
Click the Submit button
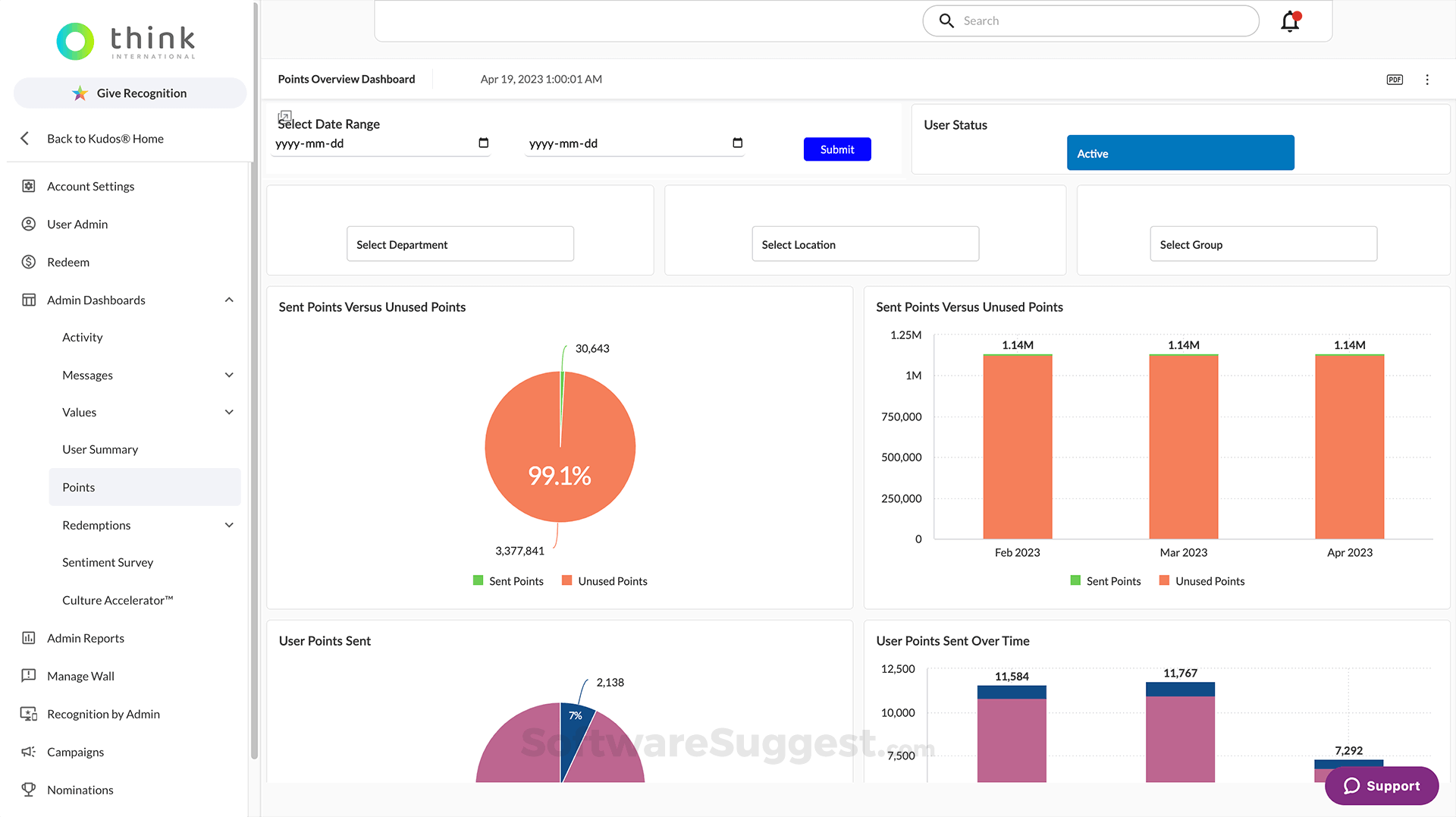click(x=837, y=149)
